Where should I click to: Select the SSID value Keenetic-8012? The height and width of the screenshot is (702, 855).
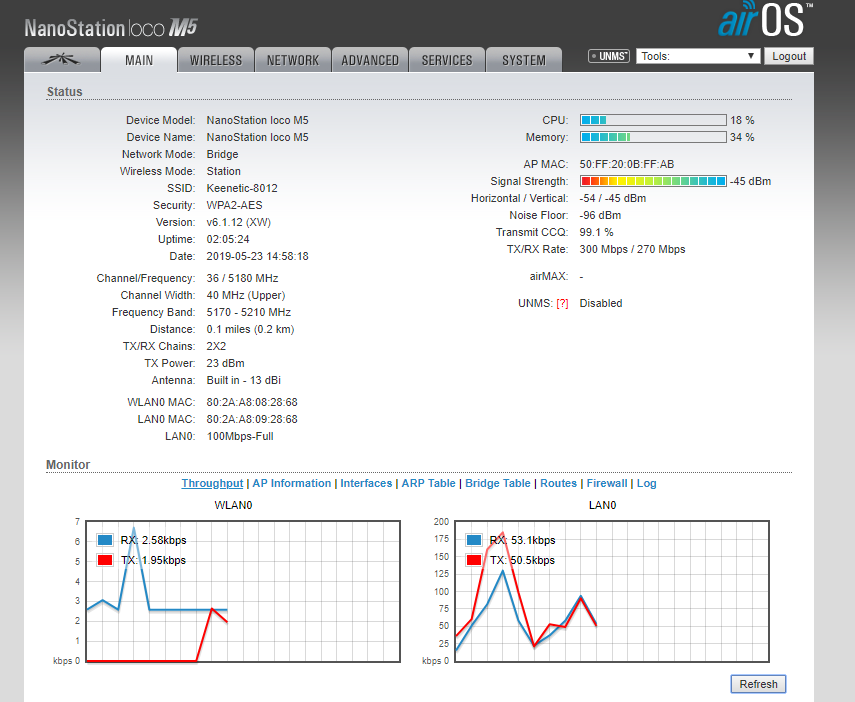(x=242, y=188)
